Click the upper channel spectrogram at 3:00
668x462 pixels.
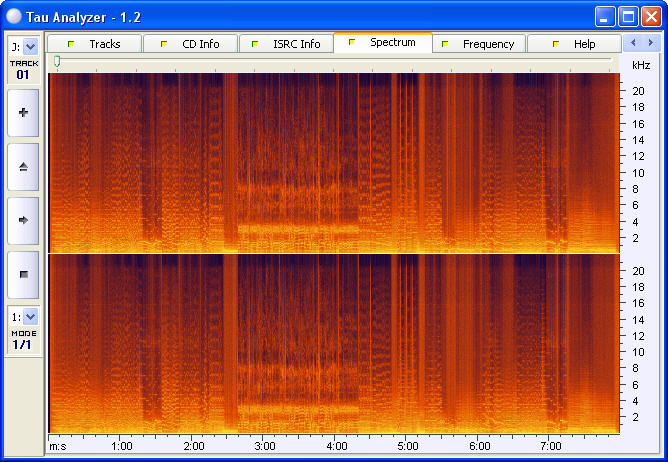[266, 162]
